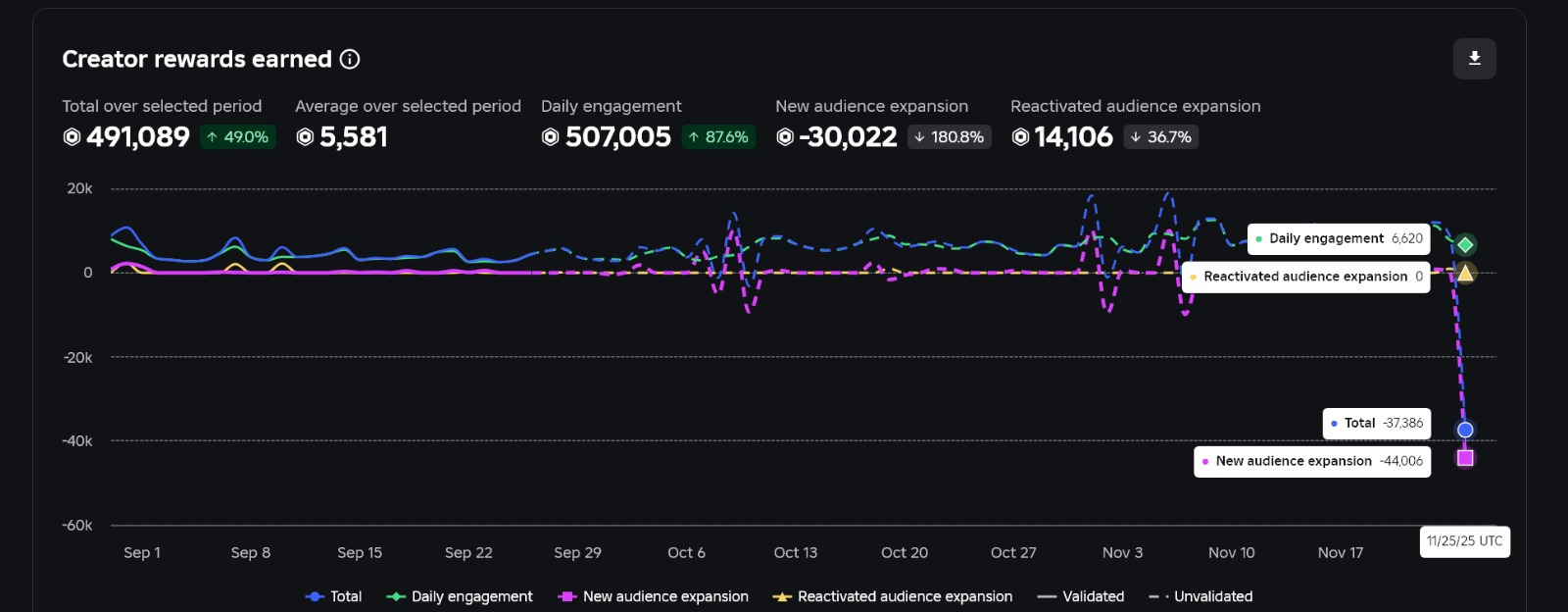Click the 180.8% decrease badge
The width and height of the screenshot is (1568, 612).
click(949, 137)
